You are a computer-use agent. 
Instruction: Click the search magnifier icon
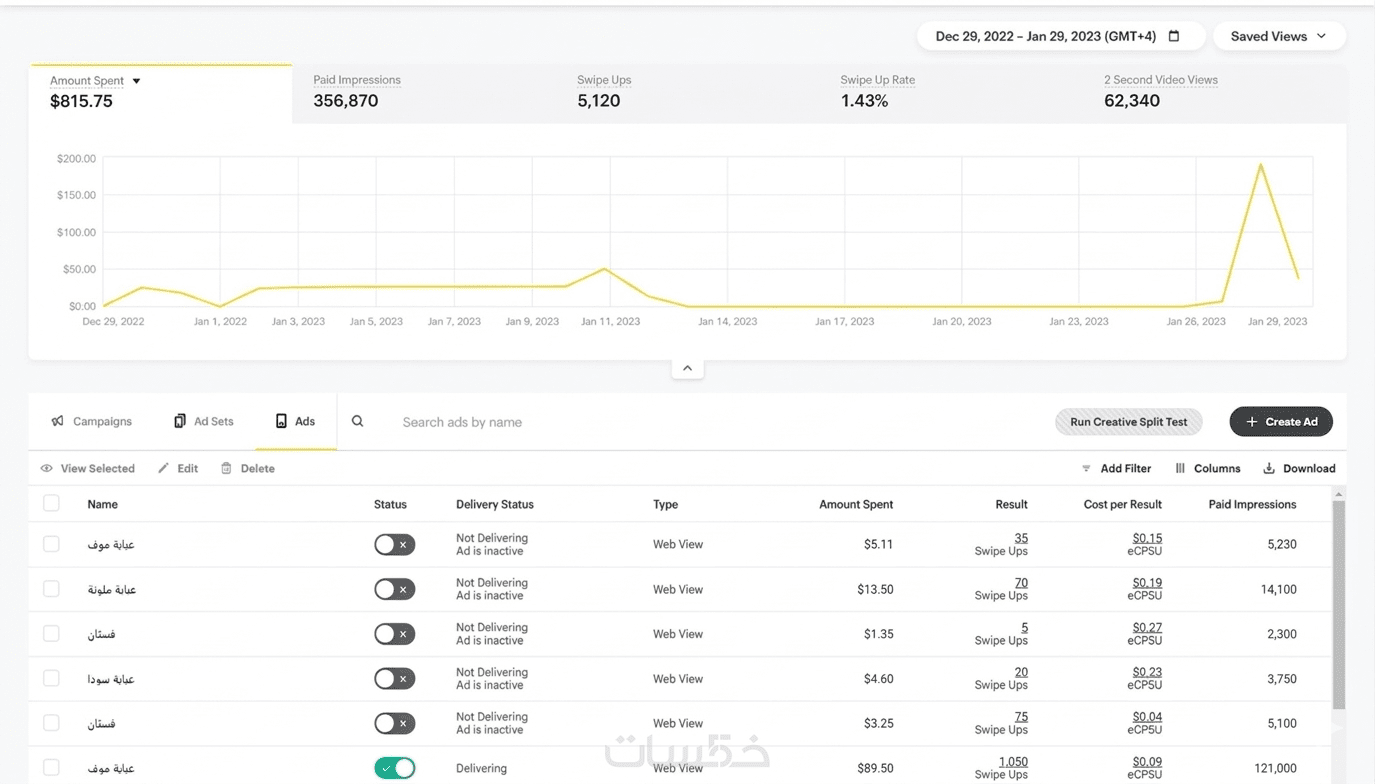(x=357, y=422)
